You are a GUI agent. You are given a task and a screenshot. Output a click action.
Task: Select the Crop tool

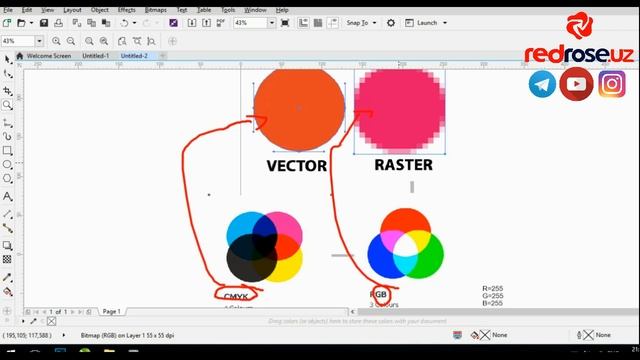point(7,91)
